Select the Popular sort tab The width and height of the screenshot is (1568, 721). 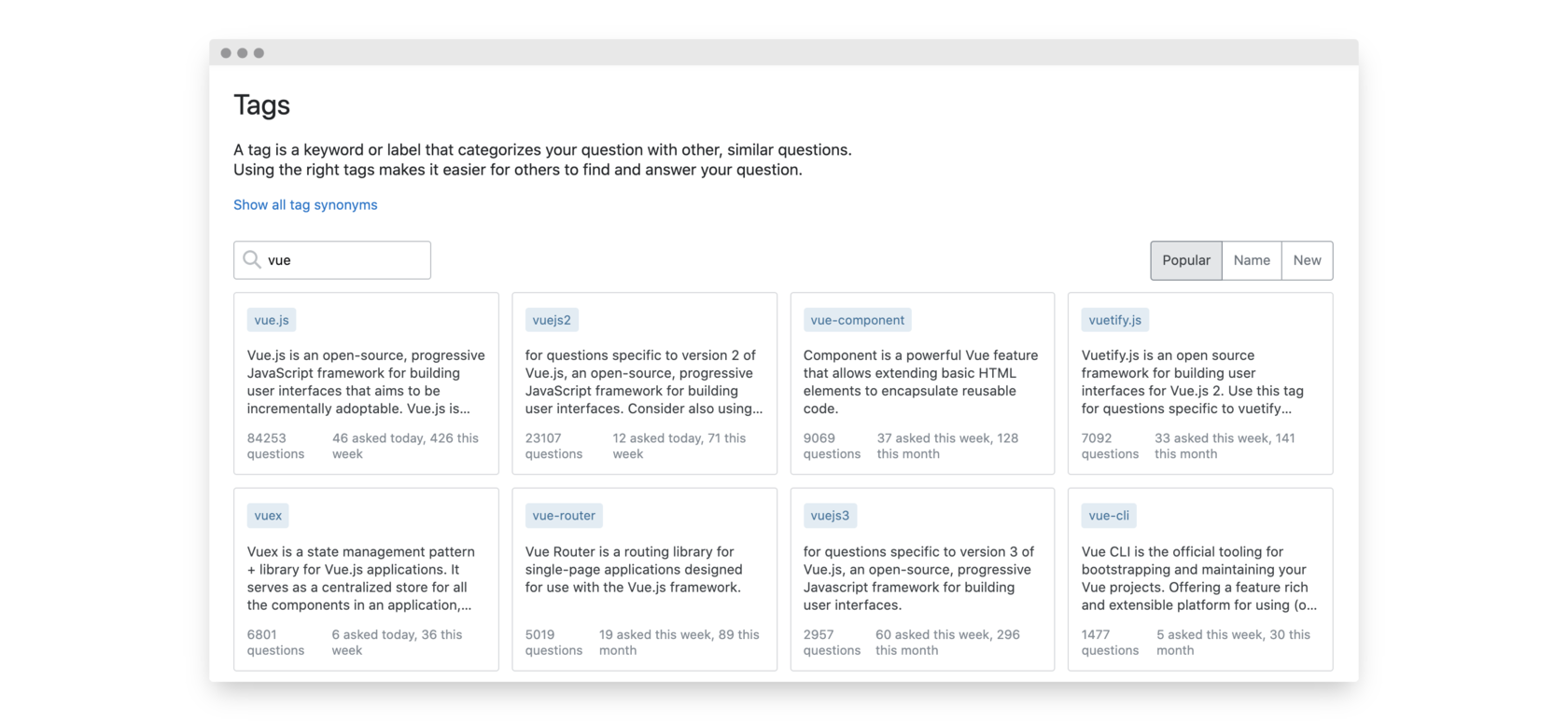(x=1185, y=260)
